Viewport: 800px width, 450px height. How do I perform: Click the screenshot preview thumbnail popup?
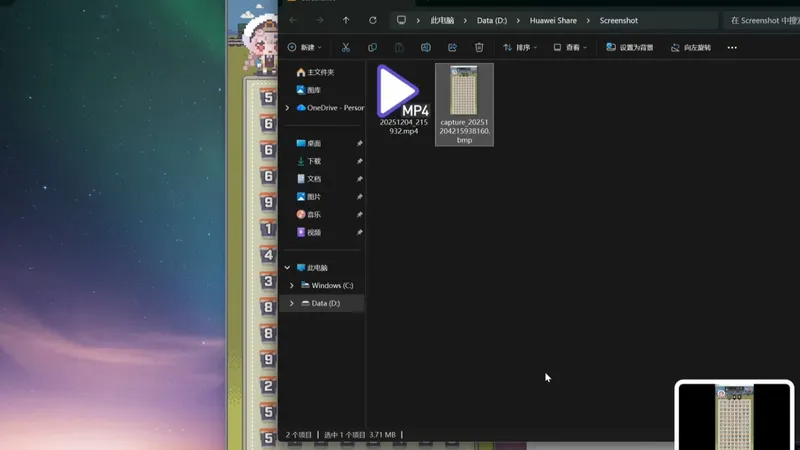pyautogui.click(x=734, y=415)
